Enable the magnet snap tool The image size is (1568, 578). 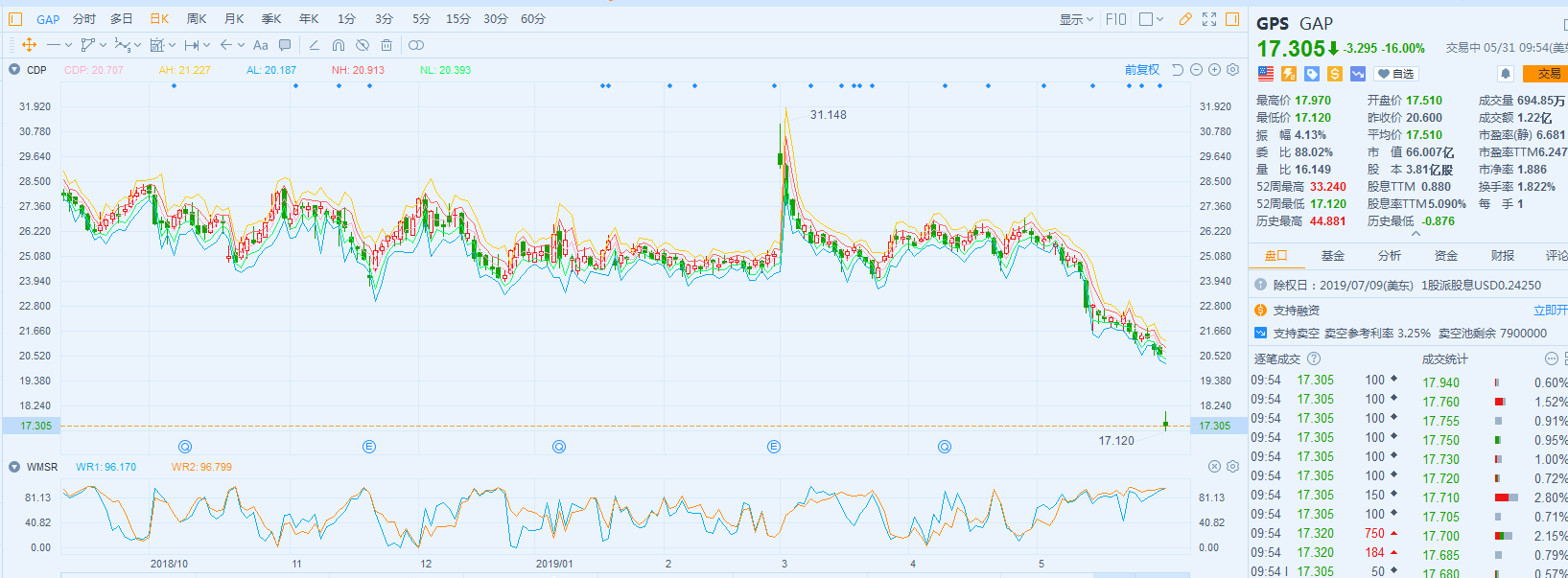coord(339,45)
